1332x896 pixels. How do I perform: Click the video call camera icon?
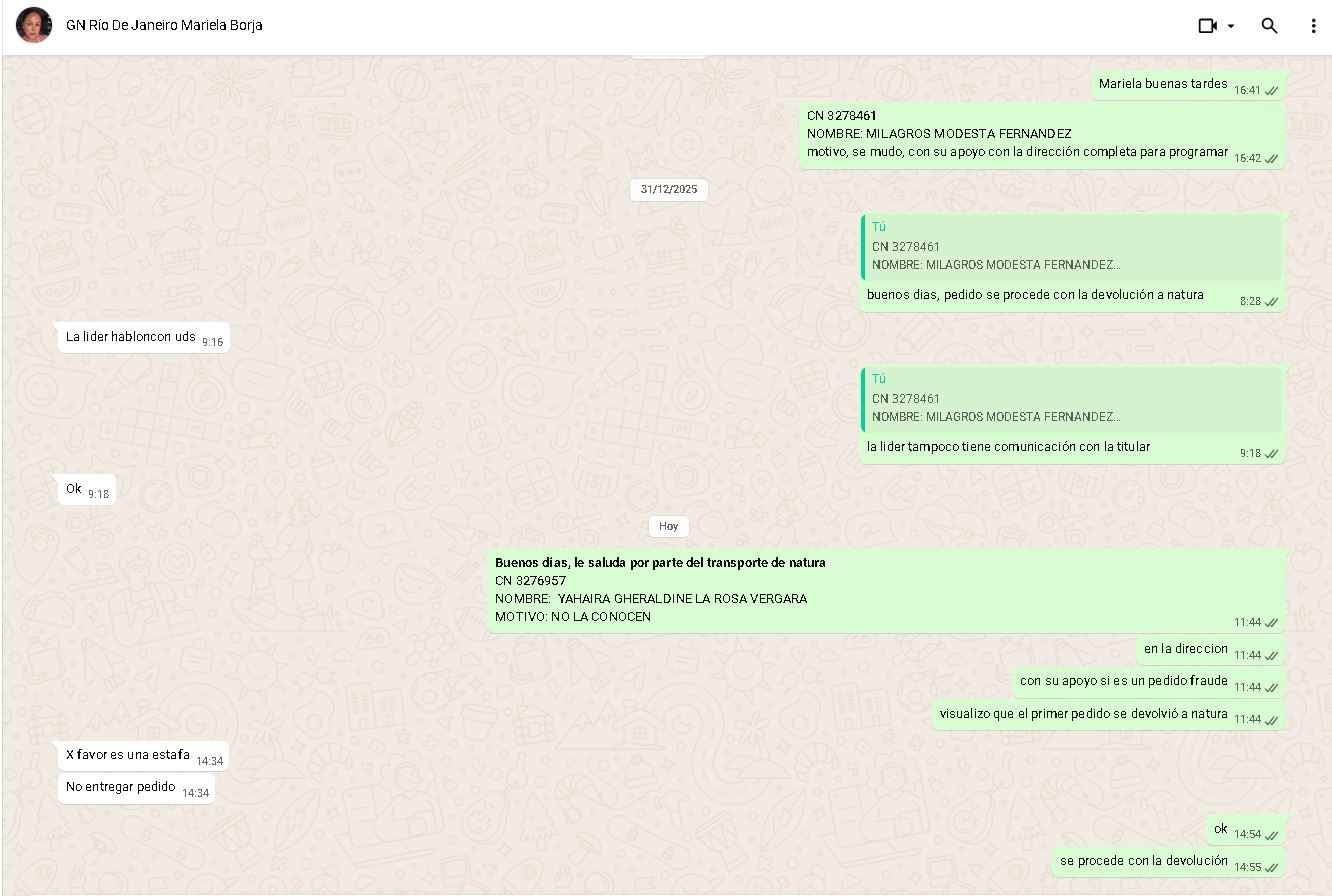pos(1207,26)
